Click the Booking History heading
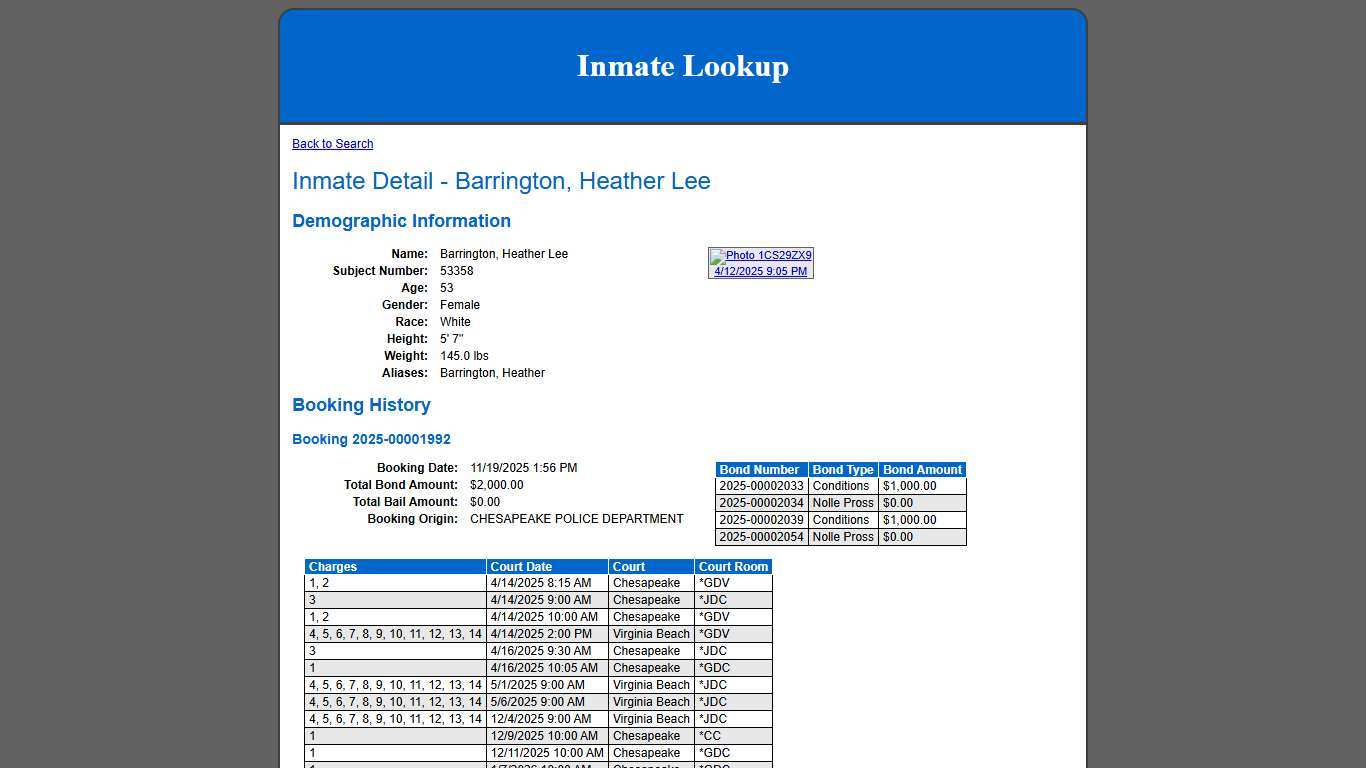 coord(361,405)
